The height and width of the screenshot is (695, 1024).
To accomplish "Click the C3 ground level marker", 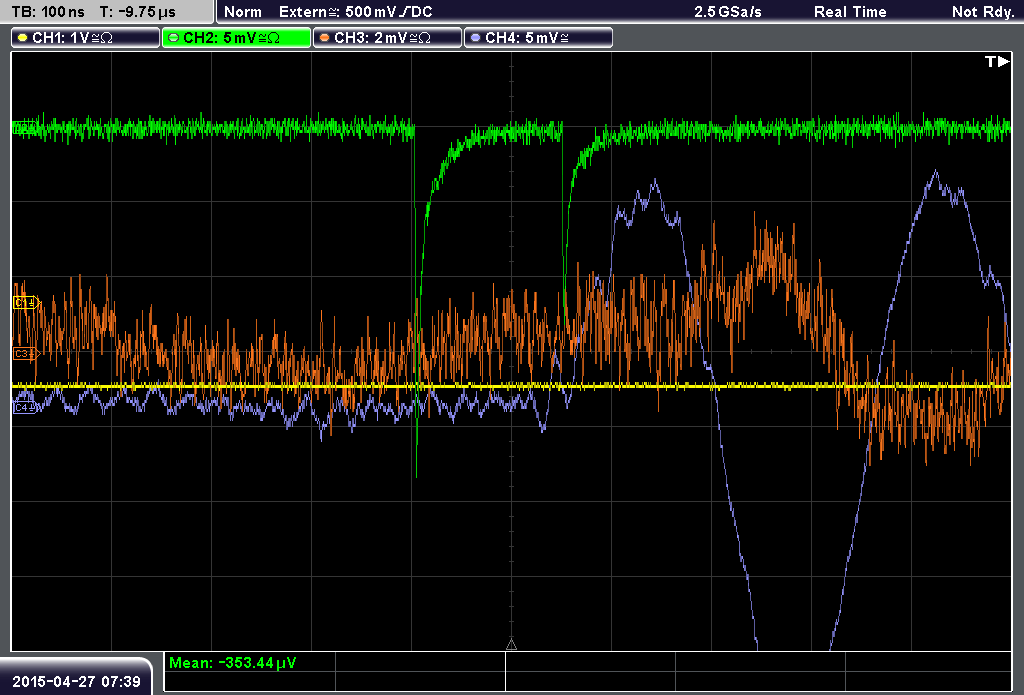I will (x=27, y=354).
